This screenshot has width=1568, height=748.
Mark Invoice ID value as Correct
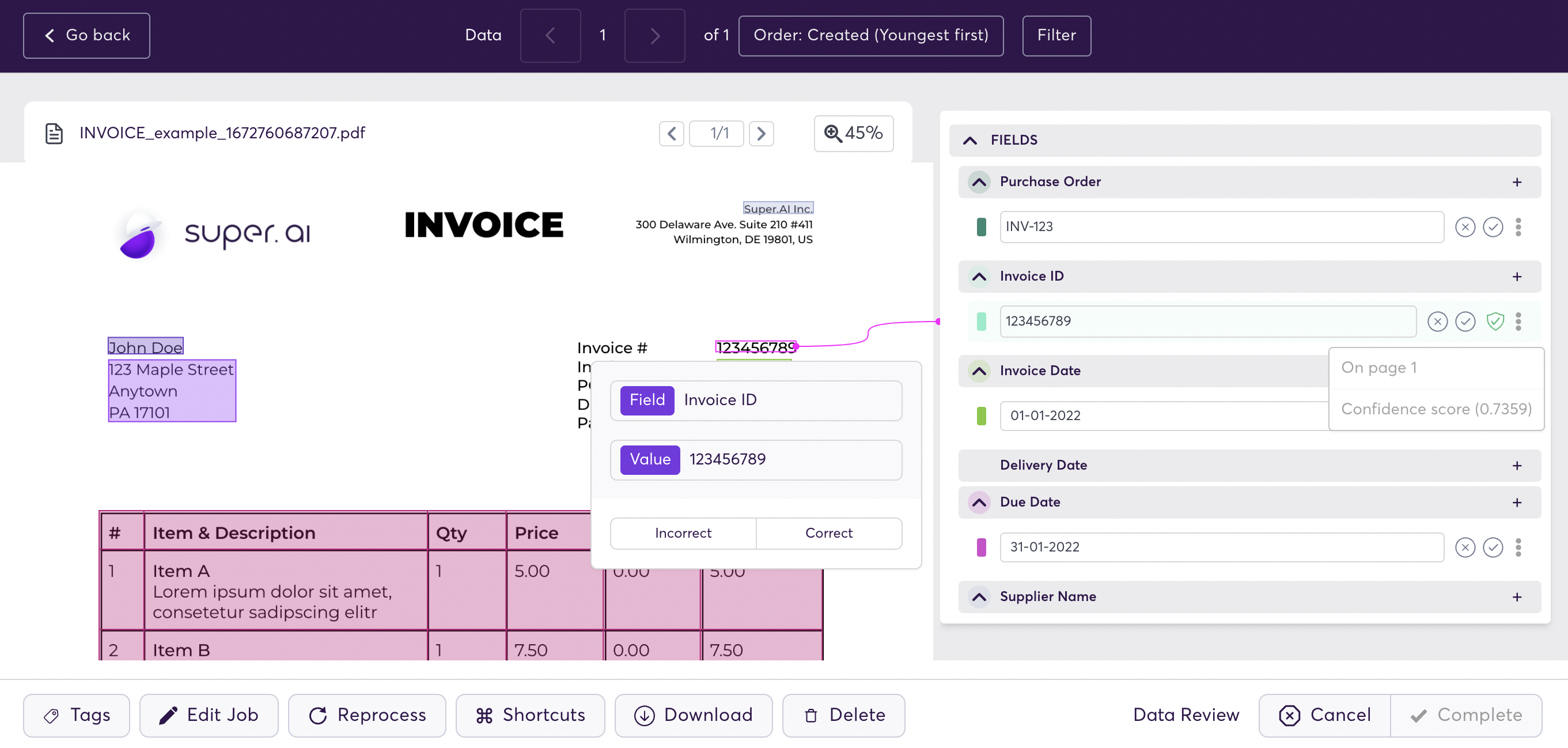pyautogui.click(x=828, y=534)
